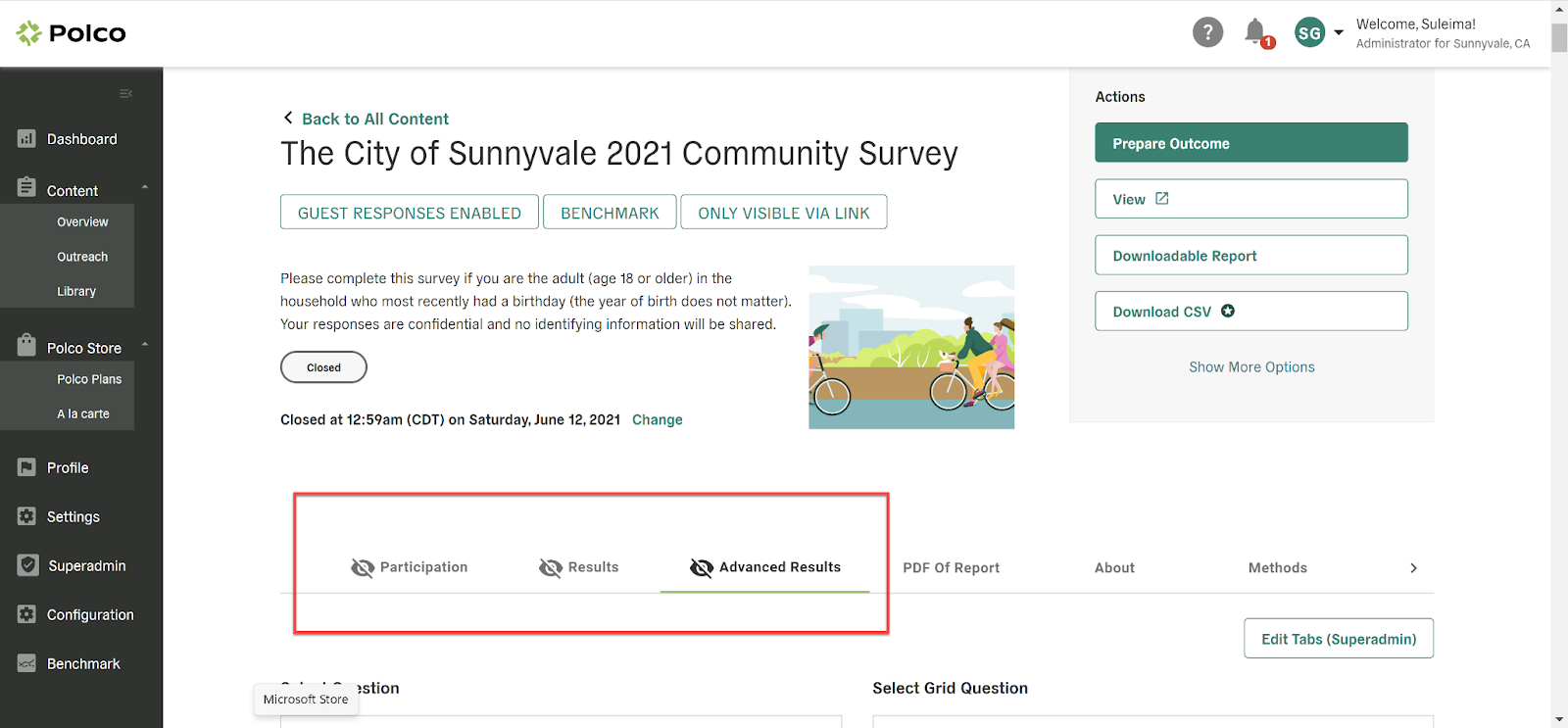
Task: Expand Show More Options
Action: [x=1251, y=366]
